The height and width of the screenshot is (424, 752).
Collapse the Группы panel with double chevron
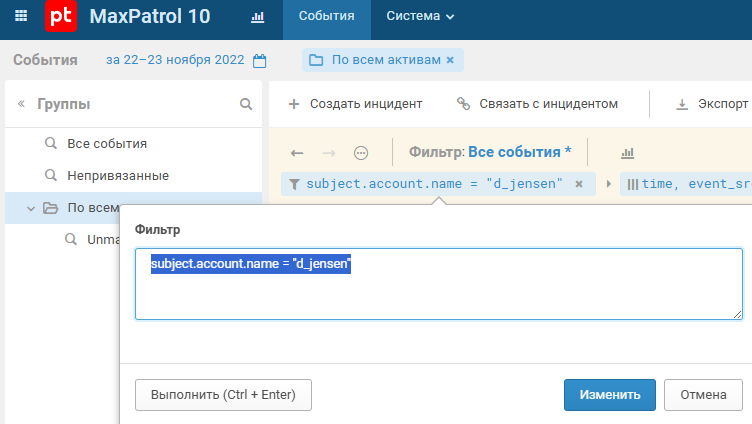tap(21, 104)
